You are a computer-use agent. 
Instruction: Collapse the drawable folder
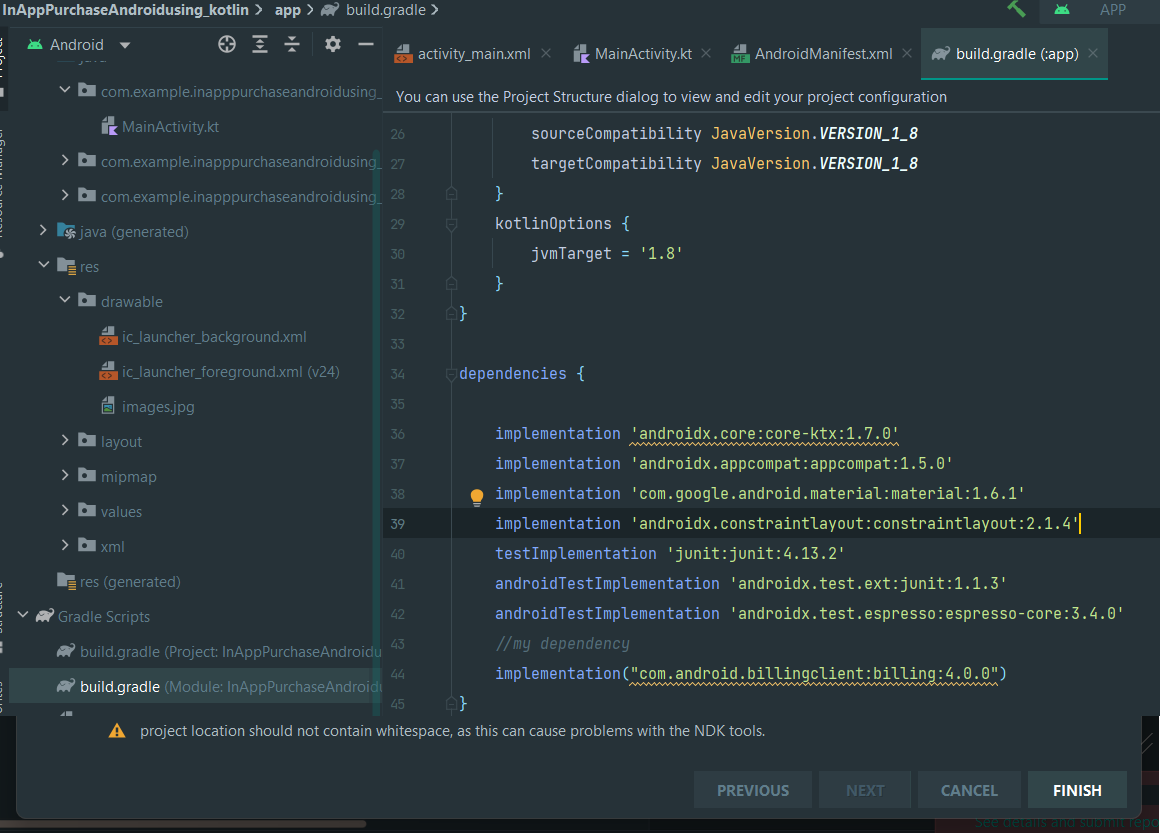pyautogui.click(x=65, y=301)
